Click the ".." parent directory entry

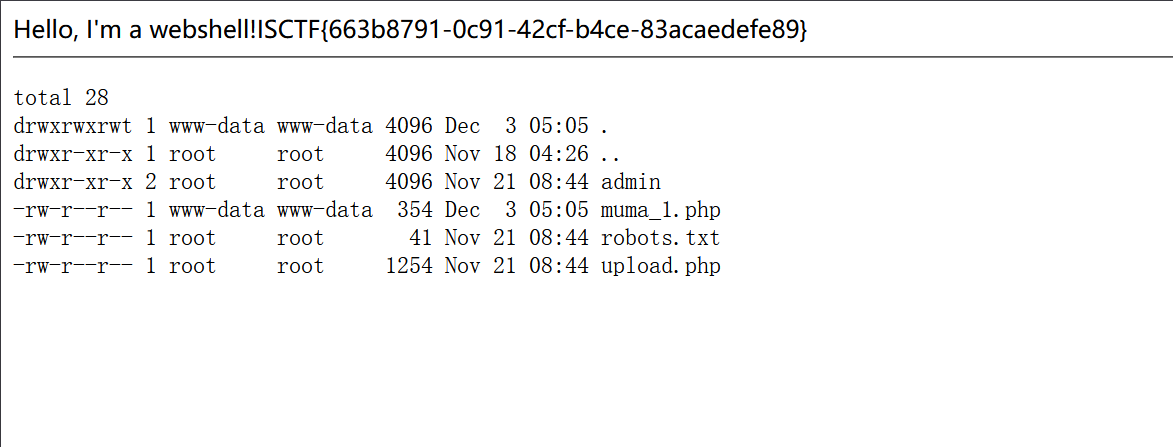point(612,154)
